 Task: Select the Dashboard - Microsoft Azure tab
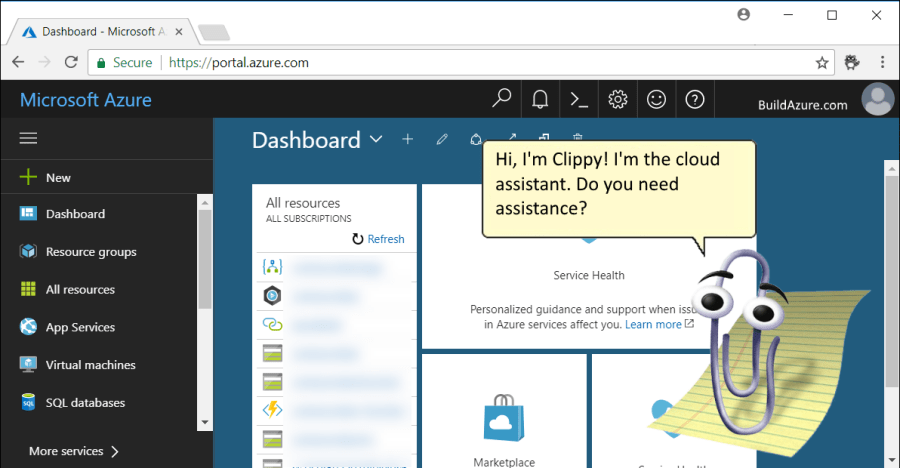coord(103,32)
